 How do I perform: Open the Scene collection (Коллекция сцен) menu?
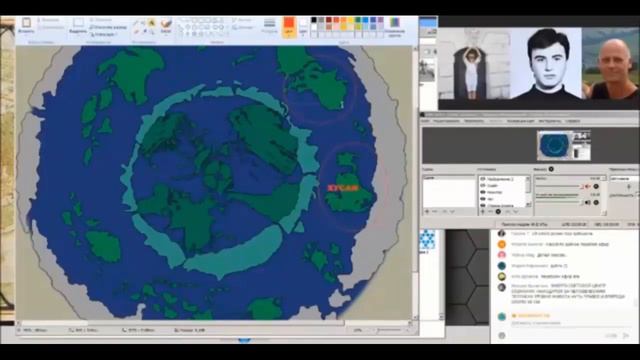click(520, 121)
